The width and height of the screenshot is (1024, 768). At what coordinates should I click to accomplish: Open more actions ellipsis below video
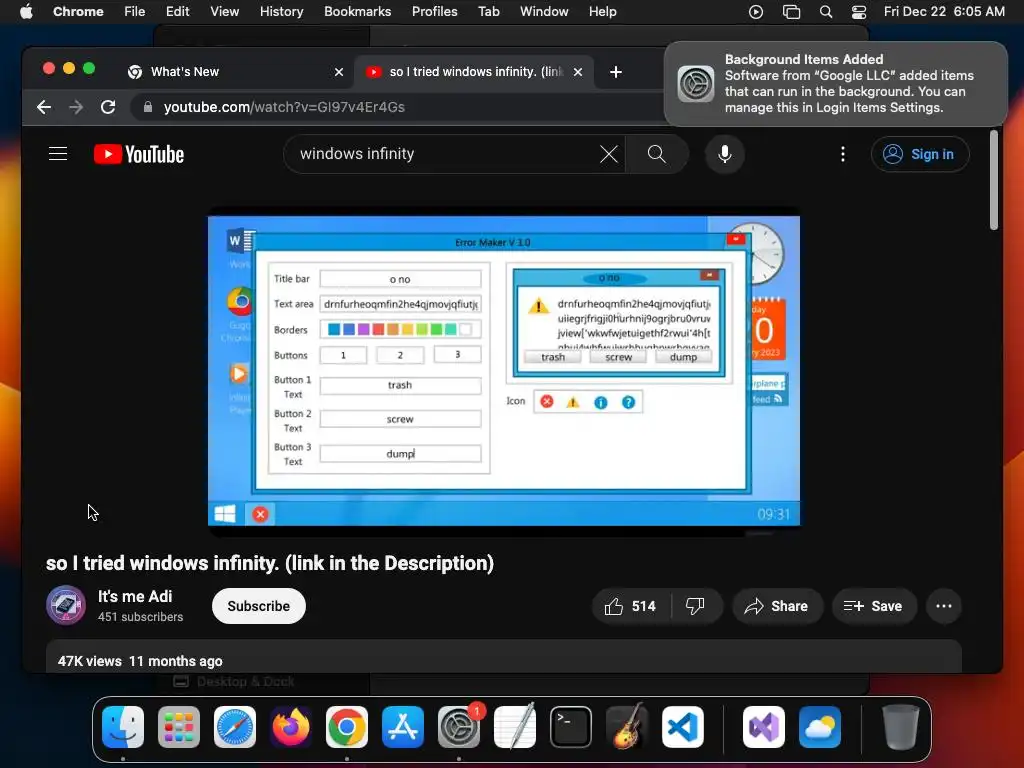point(944,607)
